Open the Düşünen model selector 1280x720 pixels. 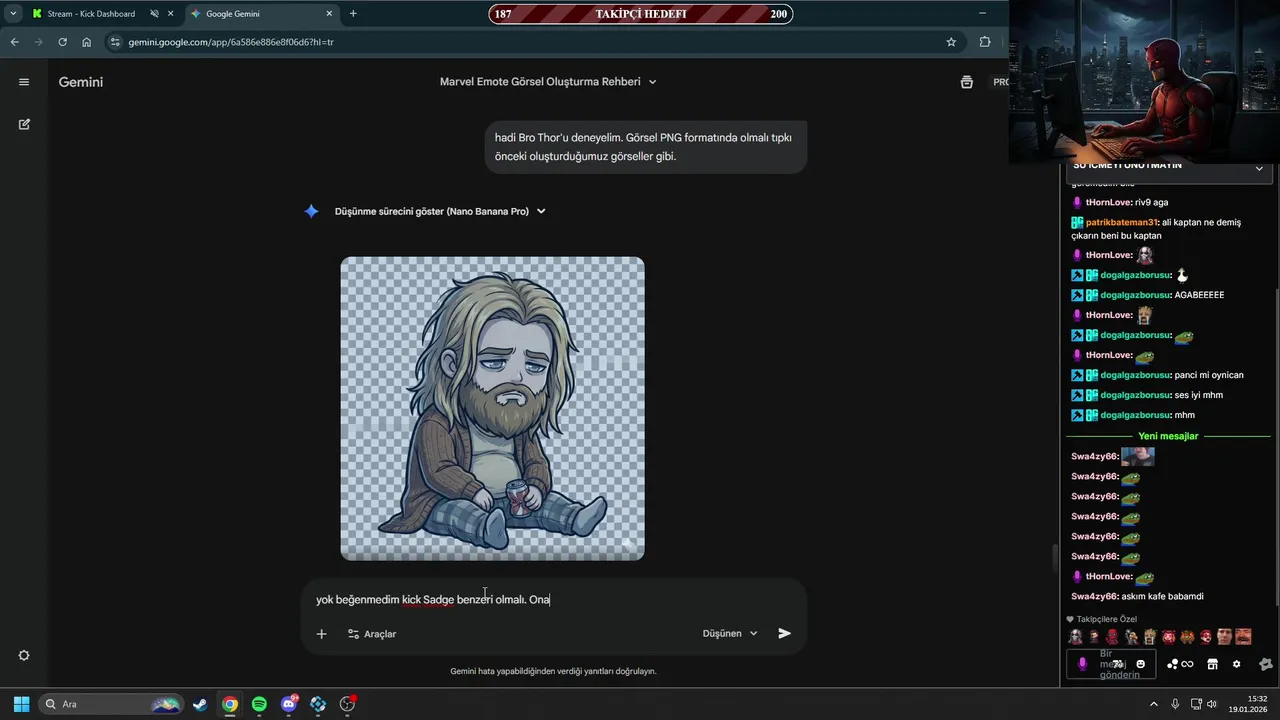click(x=730, y=633)
